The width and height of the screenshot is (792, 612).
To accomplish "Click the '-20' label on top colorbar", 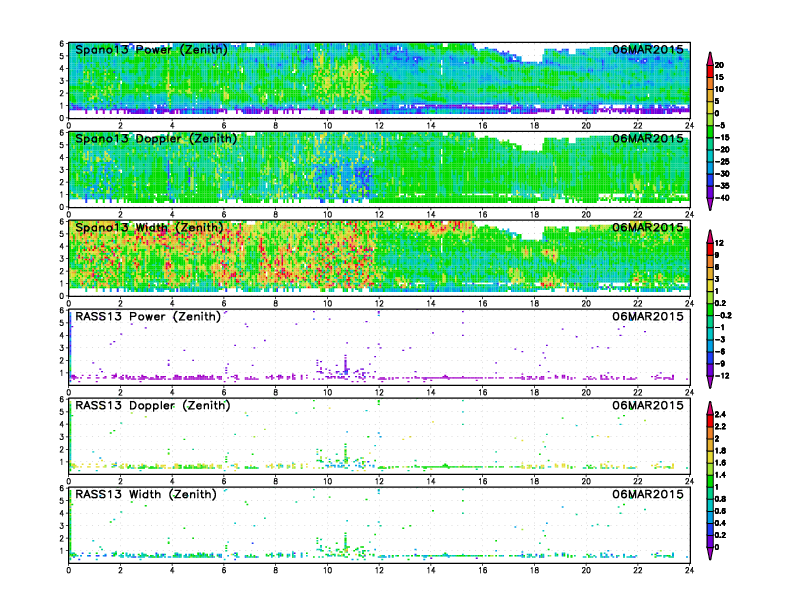I will pos(722,149).
